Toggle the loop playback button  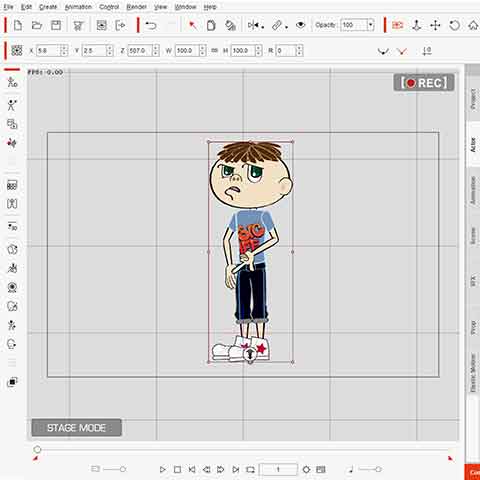[250, 469]
